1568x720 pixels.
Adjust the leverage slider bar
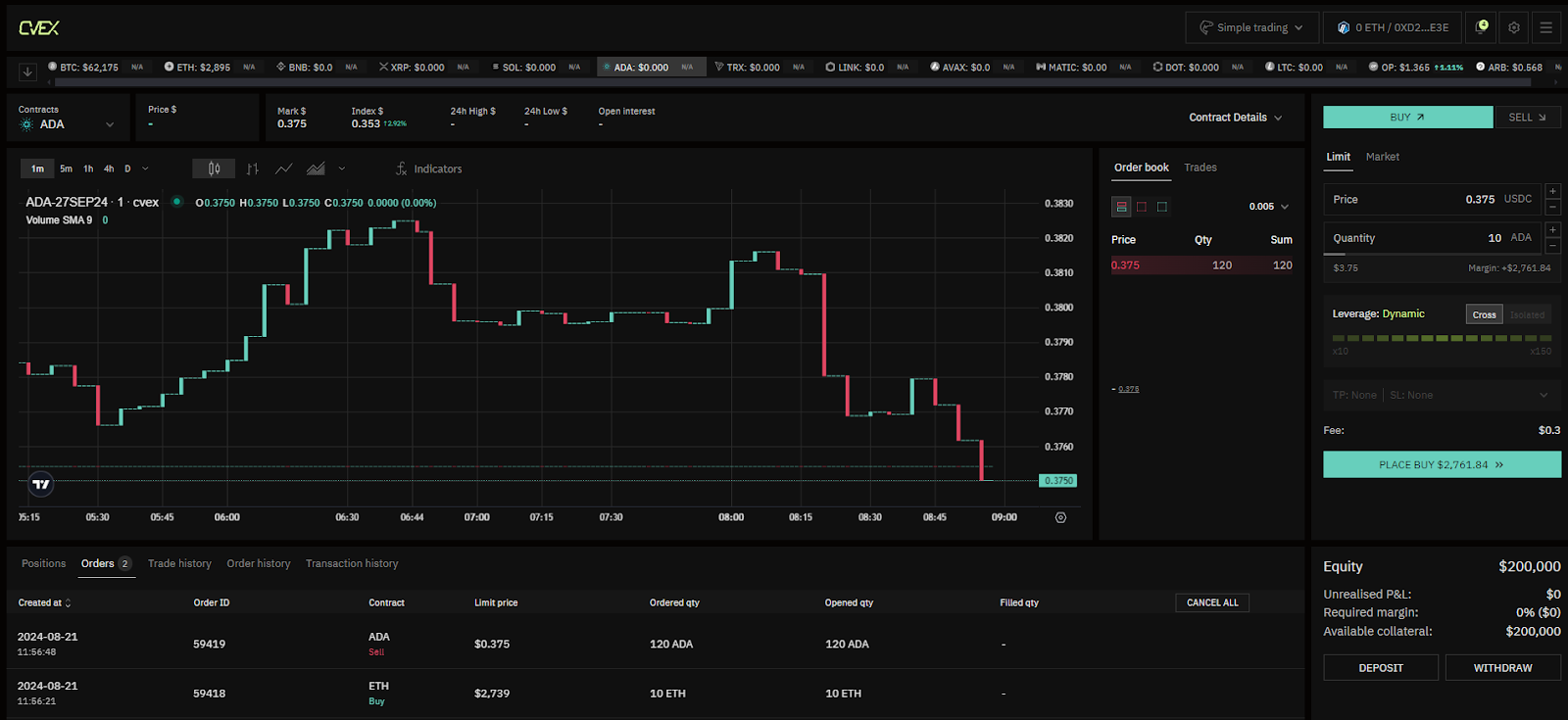pos(1442,338)
